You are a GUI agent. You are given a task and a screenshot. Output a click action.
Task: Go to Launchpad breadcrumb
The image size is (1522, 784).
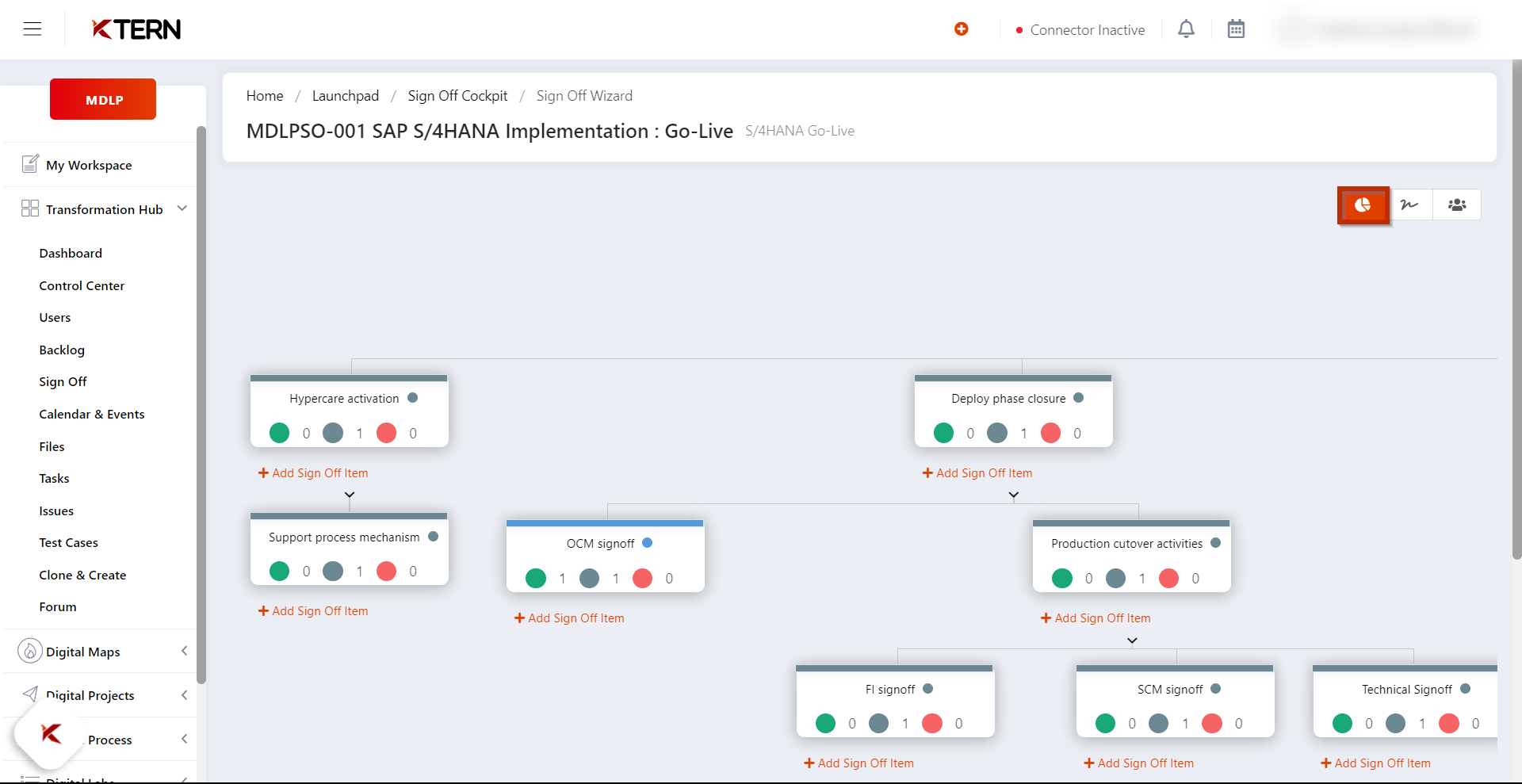coord(346,96)
